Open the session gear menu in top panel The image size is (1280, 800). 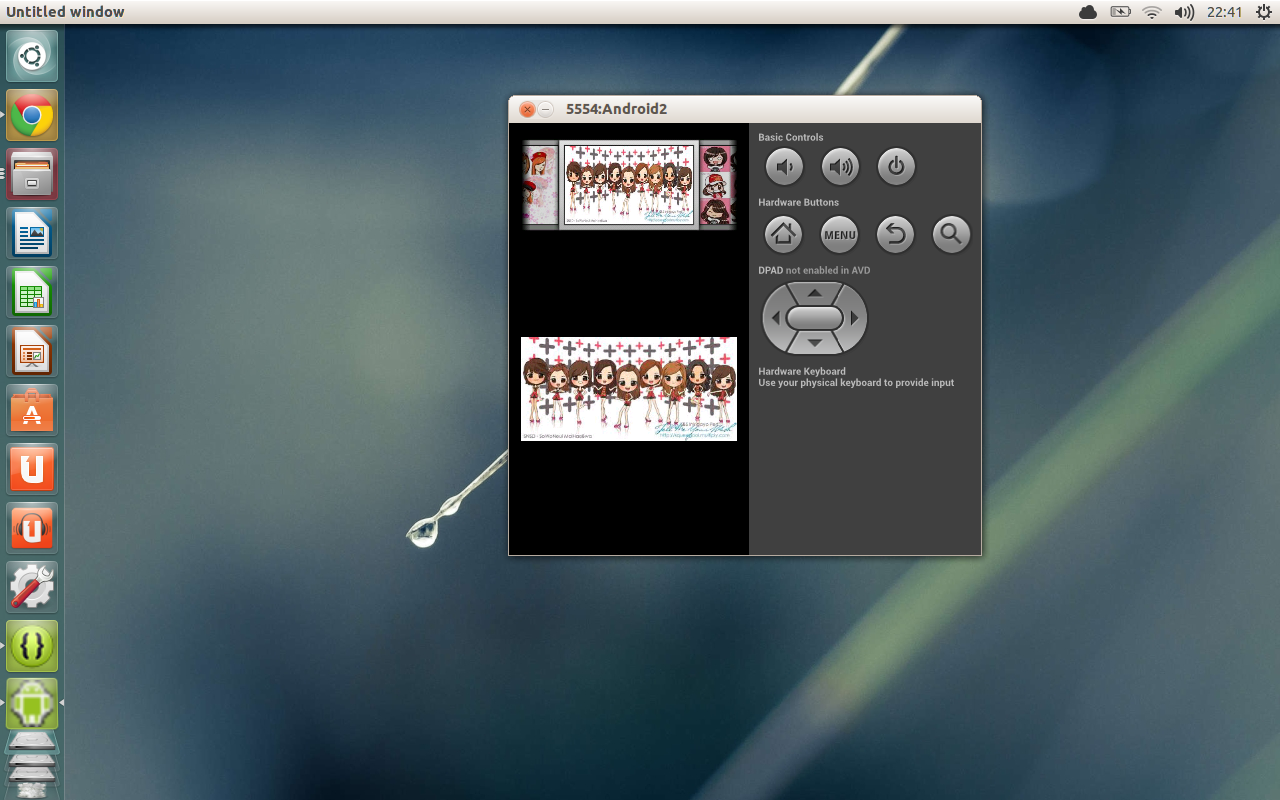(x=1263, y=12)
